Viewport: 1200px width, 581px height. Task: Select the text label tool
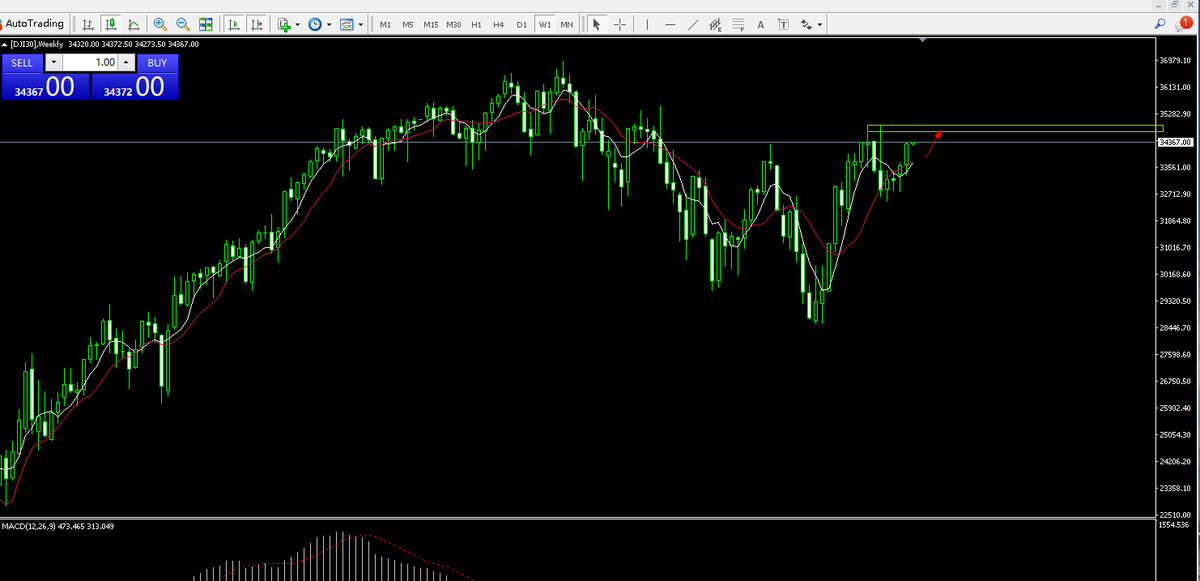click(783, 24)
